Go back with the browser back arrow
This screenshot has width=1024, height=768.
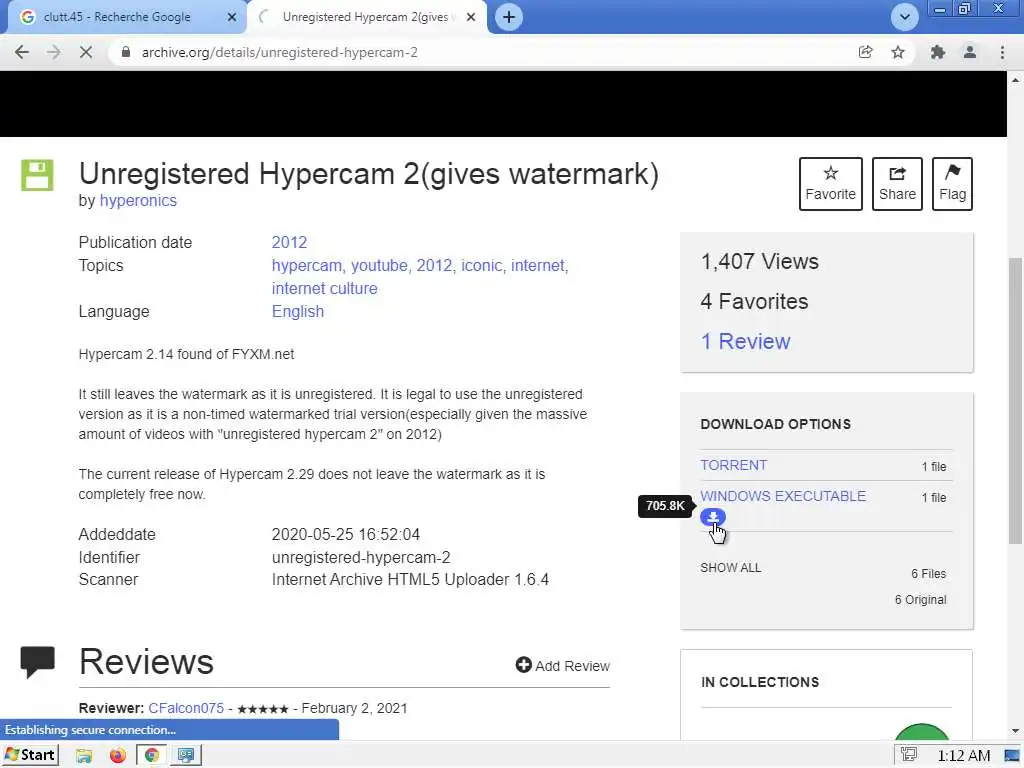pos(22,52)
